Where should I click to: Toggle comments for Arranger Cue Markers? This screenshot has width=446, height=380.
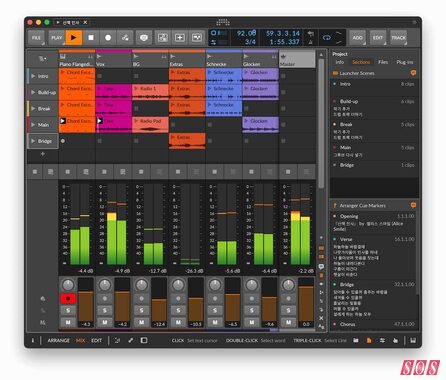coord(413,205)
